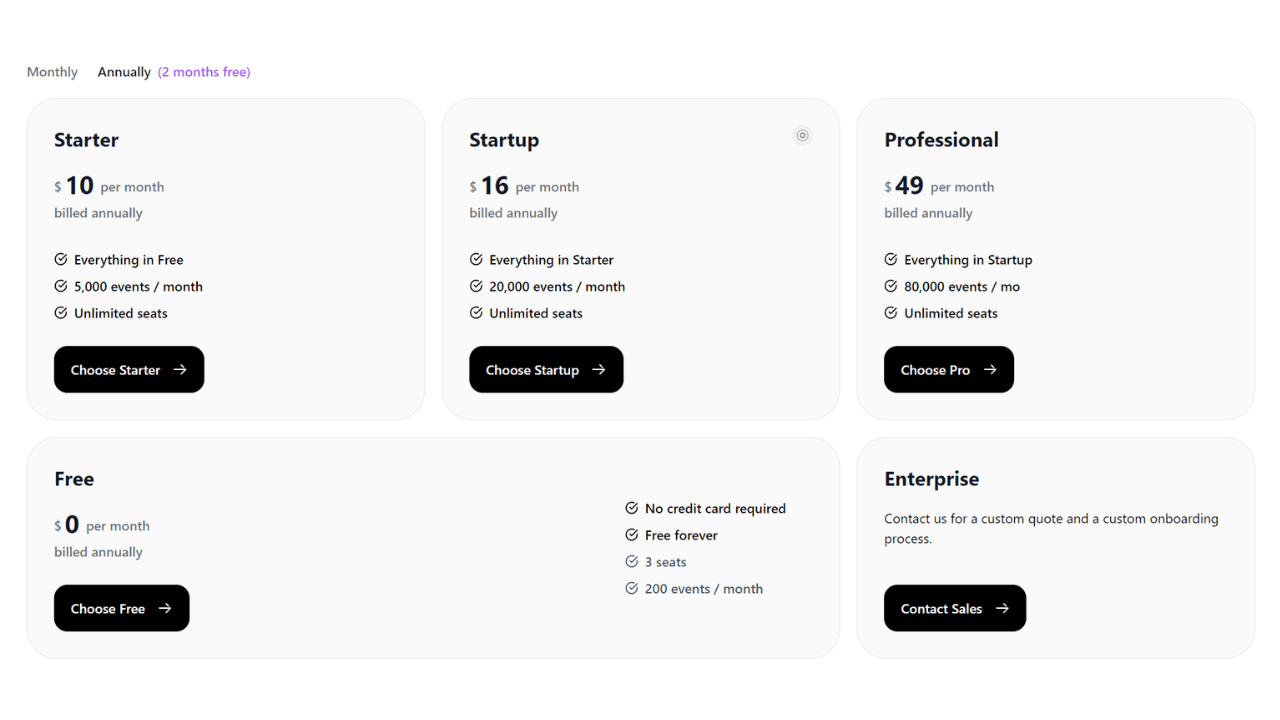Click the Unlimited seats feature under Starter

tap(120, 313)
